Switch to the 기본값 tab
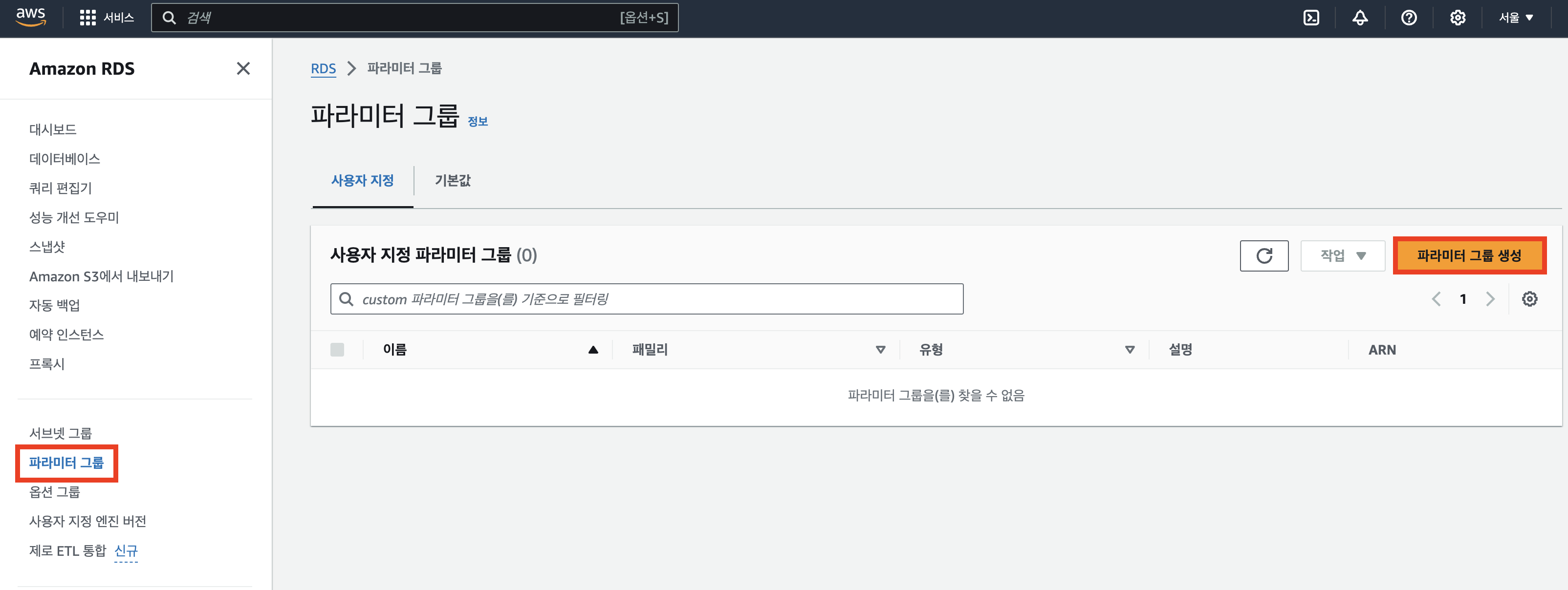 coord(452,181)
